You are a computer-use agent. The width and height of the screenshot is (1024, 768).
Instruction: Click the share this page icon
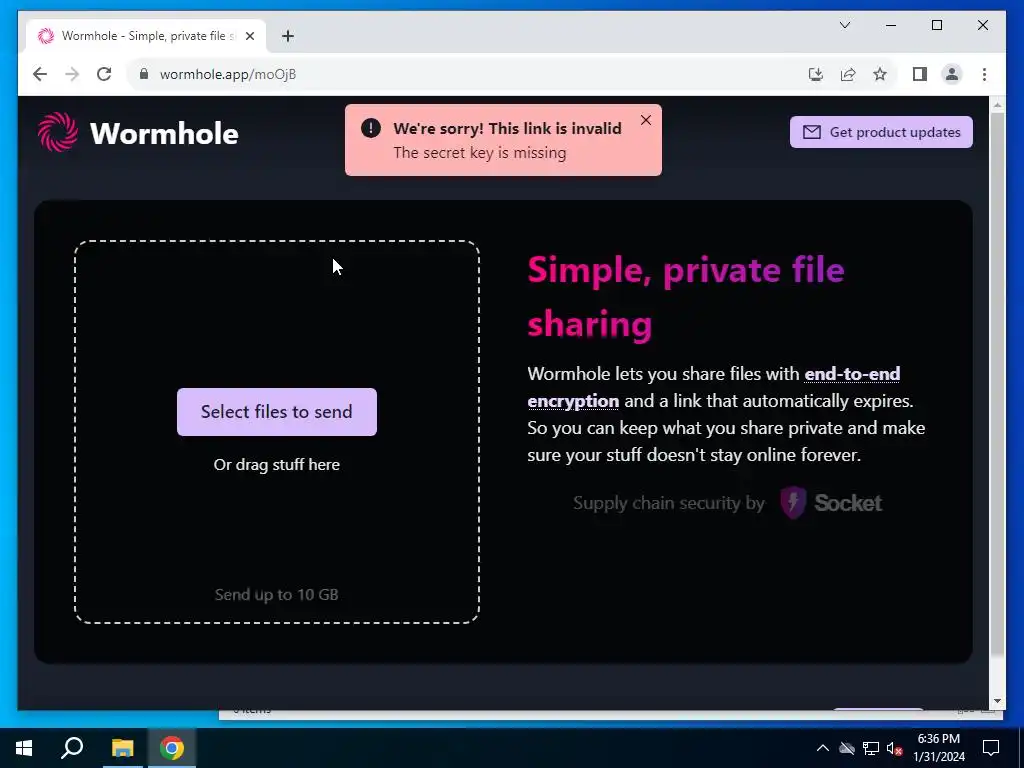tap(848, 74)
